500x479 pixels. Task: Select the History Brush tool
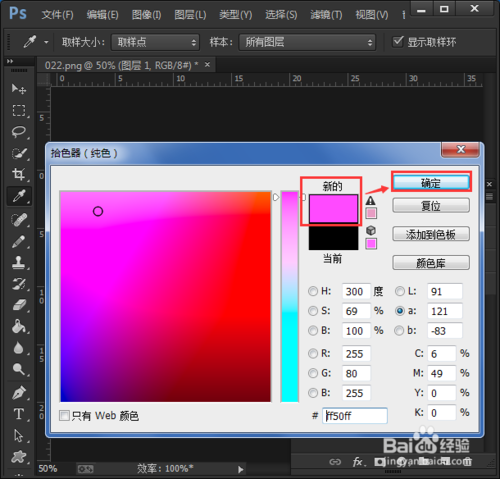tap(19, 284)
